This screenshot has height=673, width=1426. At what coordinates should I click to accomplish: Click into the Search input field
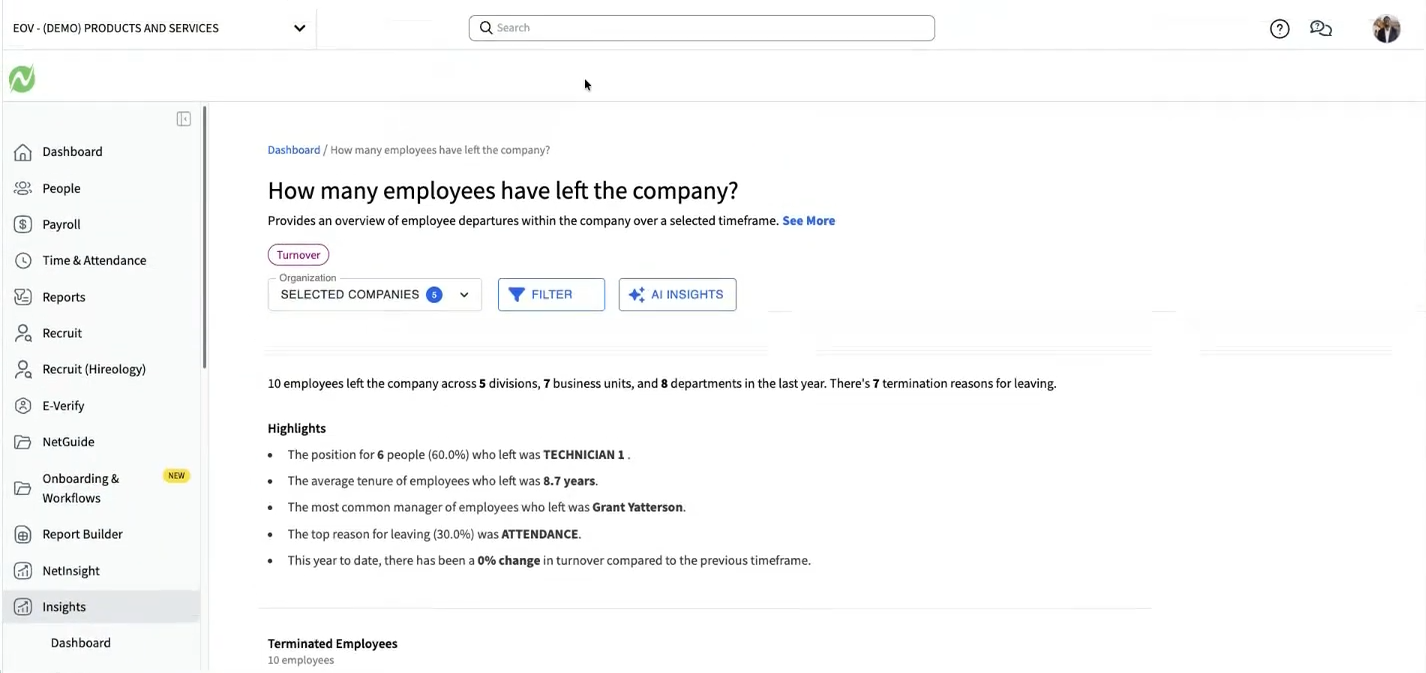coord(702,28)
